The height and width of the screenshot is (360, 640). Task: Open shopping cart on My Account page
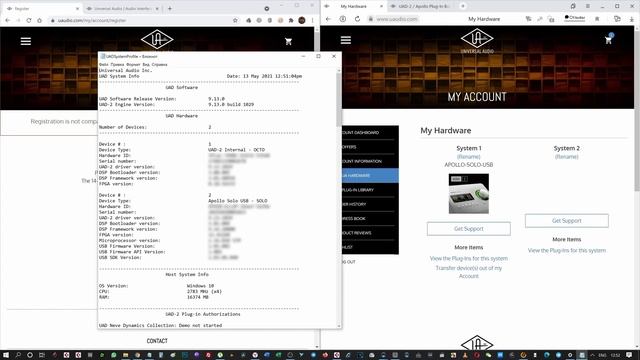click(x=608, y=40)
